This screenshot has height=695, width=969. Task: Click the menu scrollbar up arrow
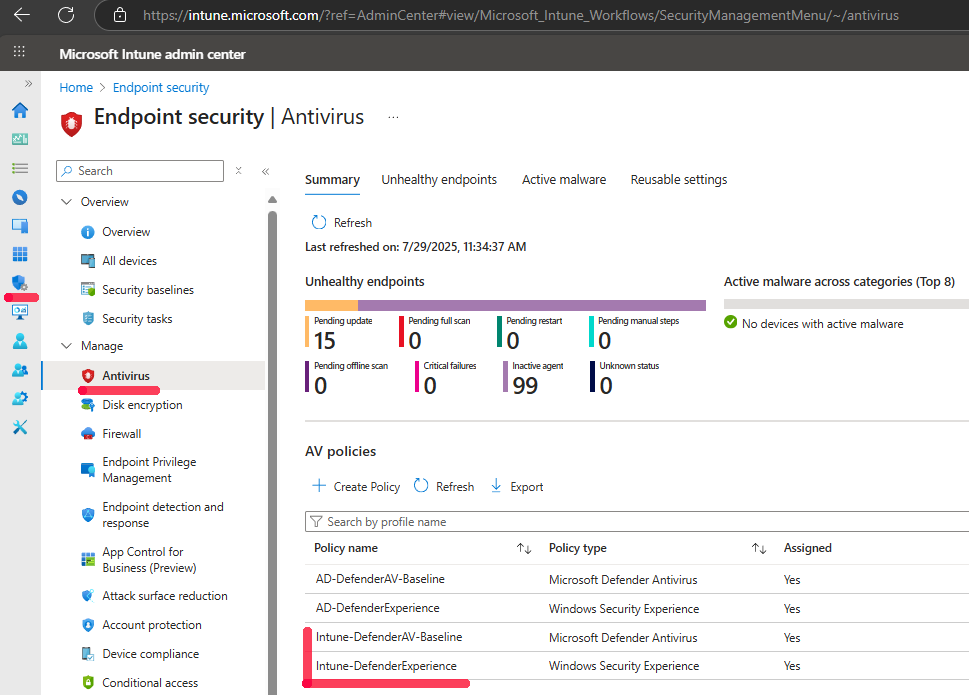click(x=273, y=200)
